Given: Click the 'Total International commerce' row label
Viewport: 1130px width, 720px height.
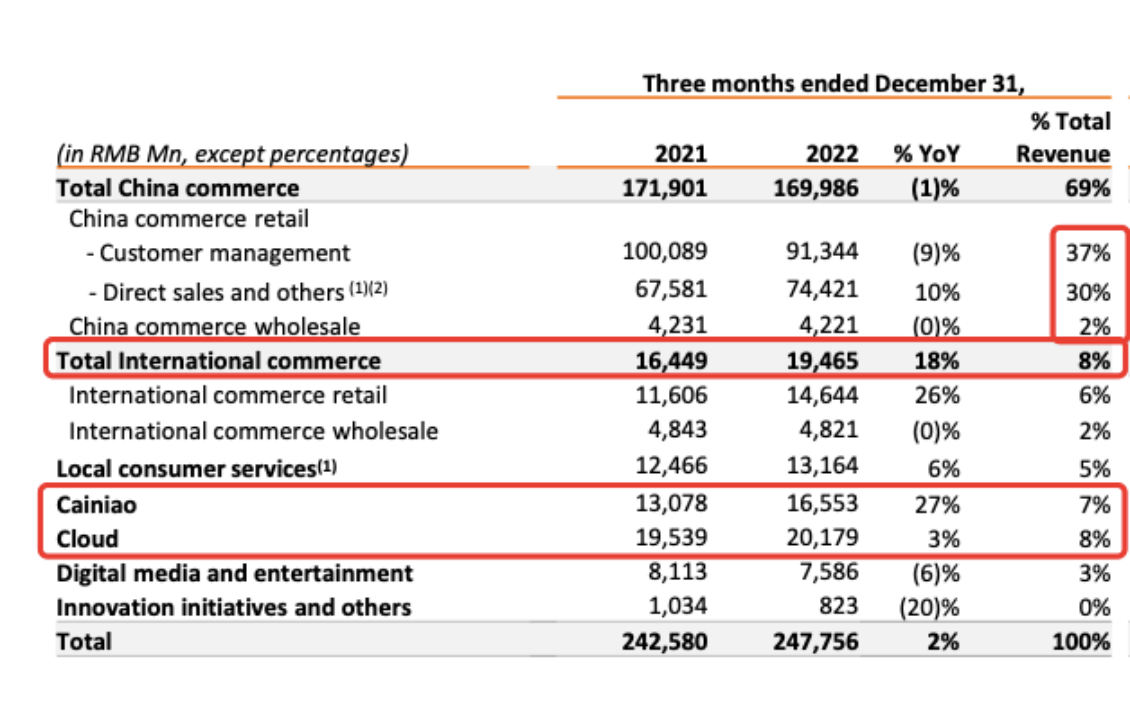Looking at the screenshot, I should pos(218,361).
